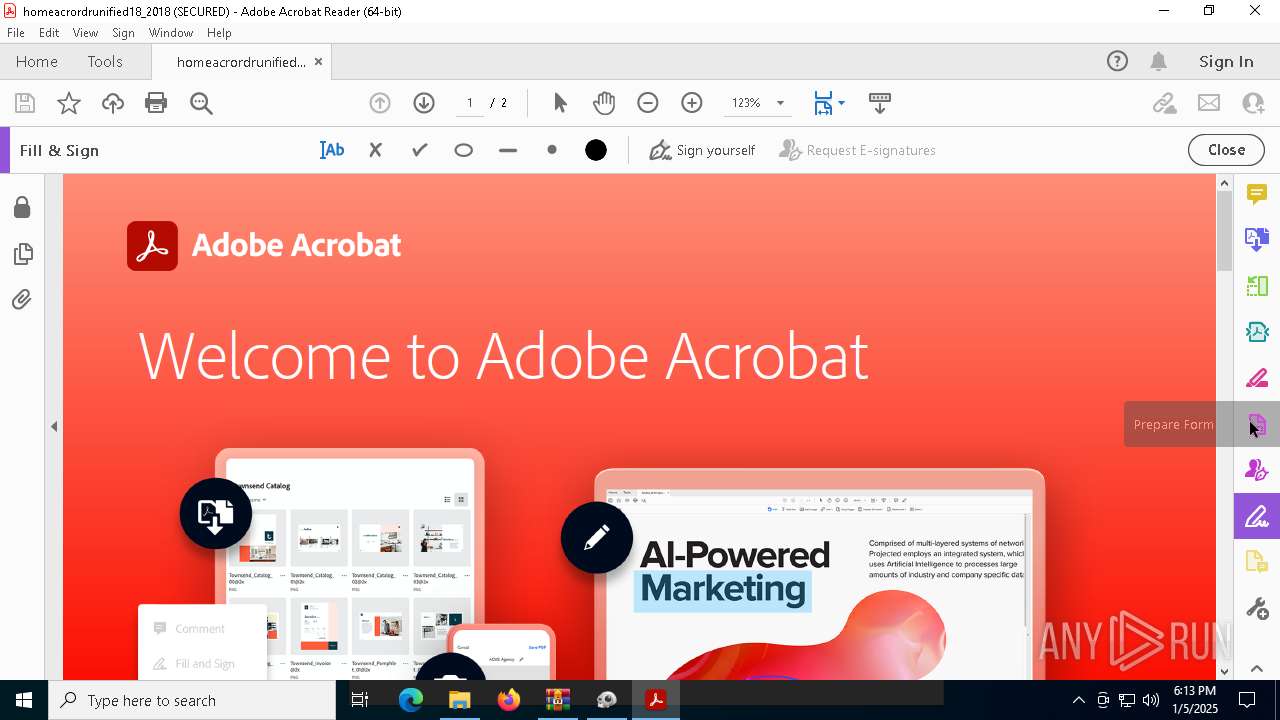Launch Firefox from the taskbar
The image size is (1280, 720).
tap(509, 700)
